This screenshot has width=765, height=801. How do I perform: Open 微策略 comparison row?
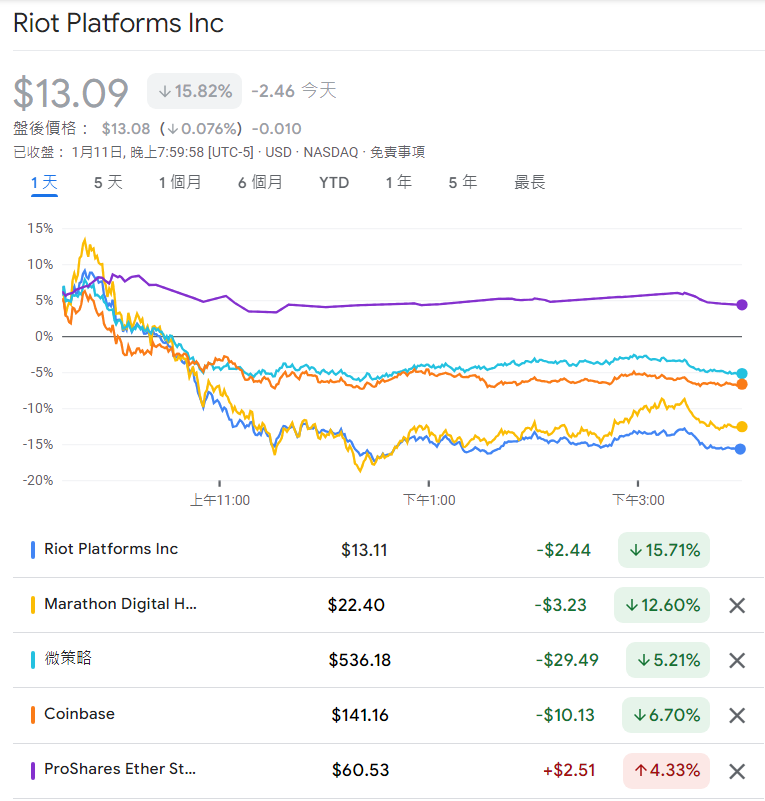click(x=388, y=661)
